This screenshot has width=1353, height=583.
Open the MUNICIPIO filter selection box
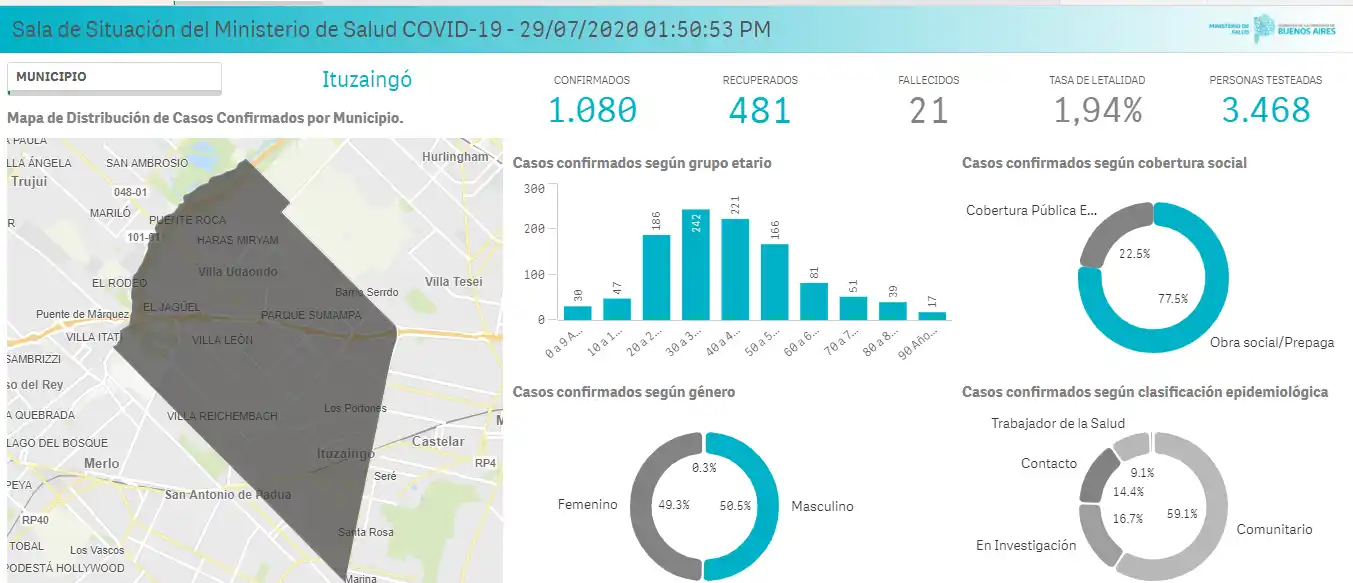point(113,76)
